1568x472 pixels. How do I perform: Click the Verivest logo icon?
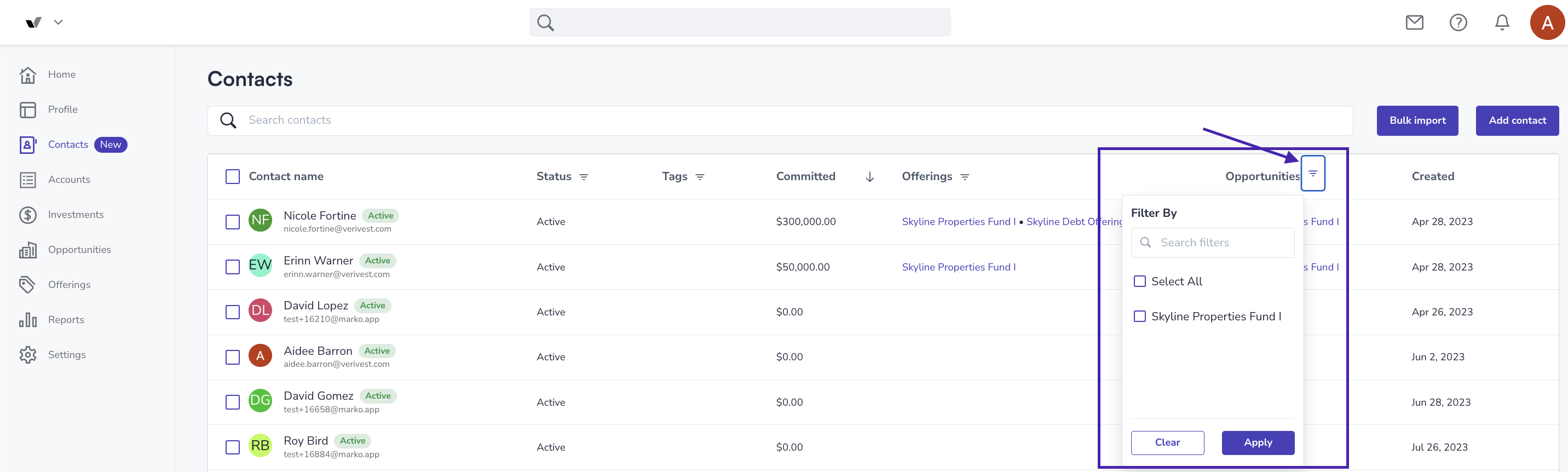[33, 22]
